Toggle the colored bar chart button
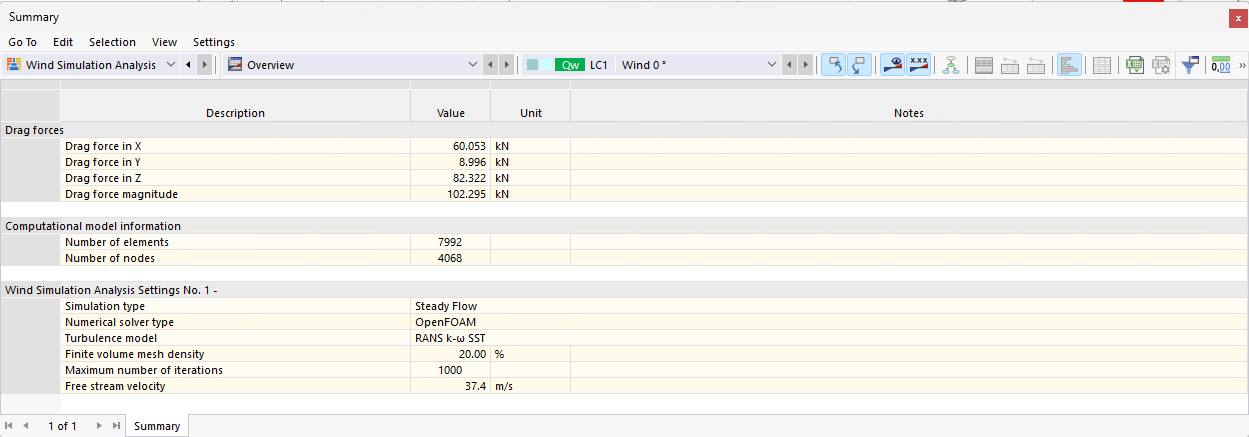Image resolution: width=1249 pixels, height=437 pixels. pyautogui.click(x=1069, y=65)
